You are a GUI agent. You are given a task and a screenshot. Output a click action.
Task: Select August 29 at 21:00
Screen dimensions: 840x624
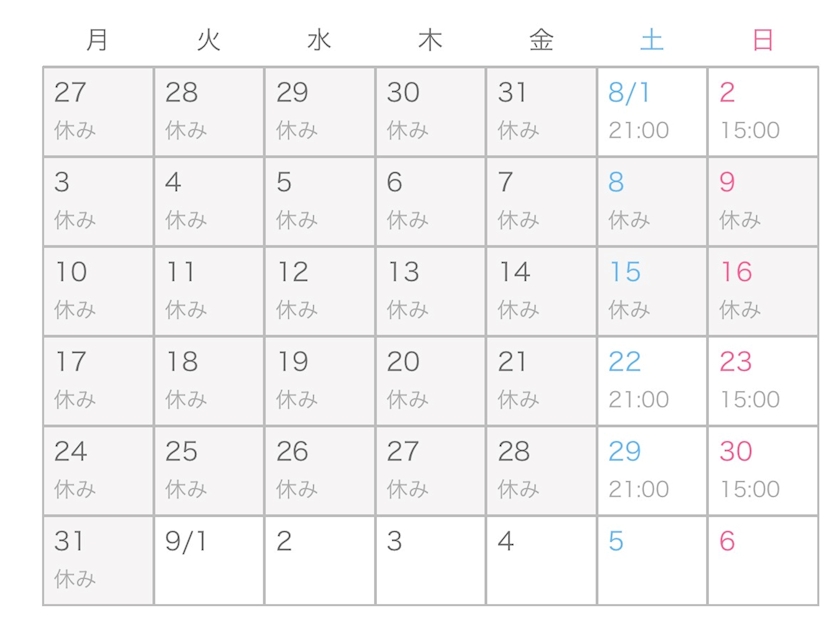click(x=652, y=471)
